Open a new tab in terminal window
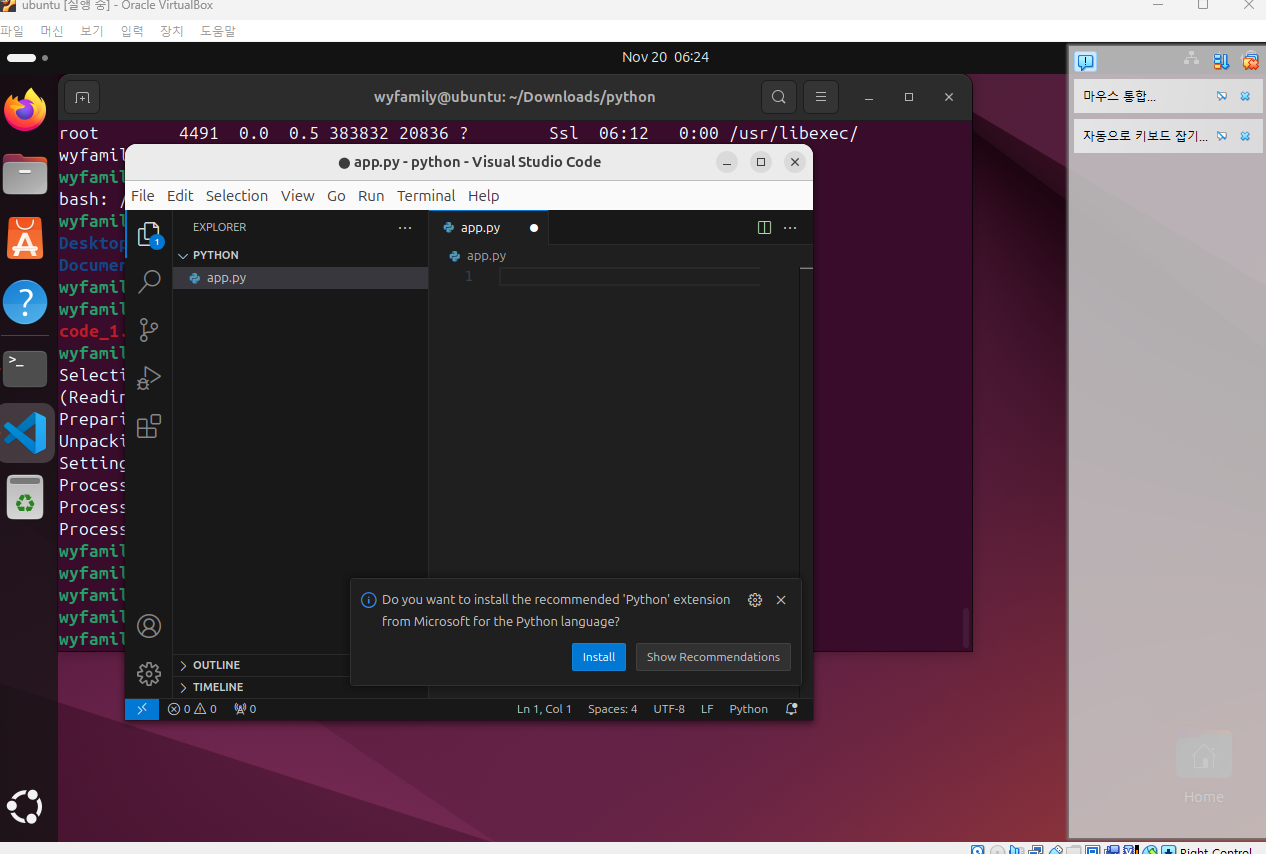This screenshot has height=854, width=1266. coord(82,97)
